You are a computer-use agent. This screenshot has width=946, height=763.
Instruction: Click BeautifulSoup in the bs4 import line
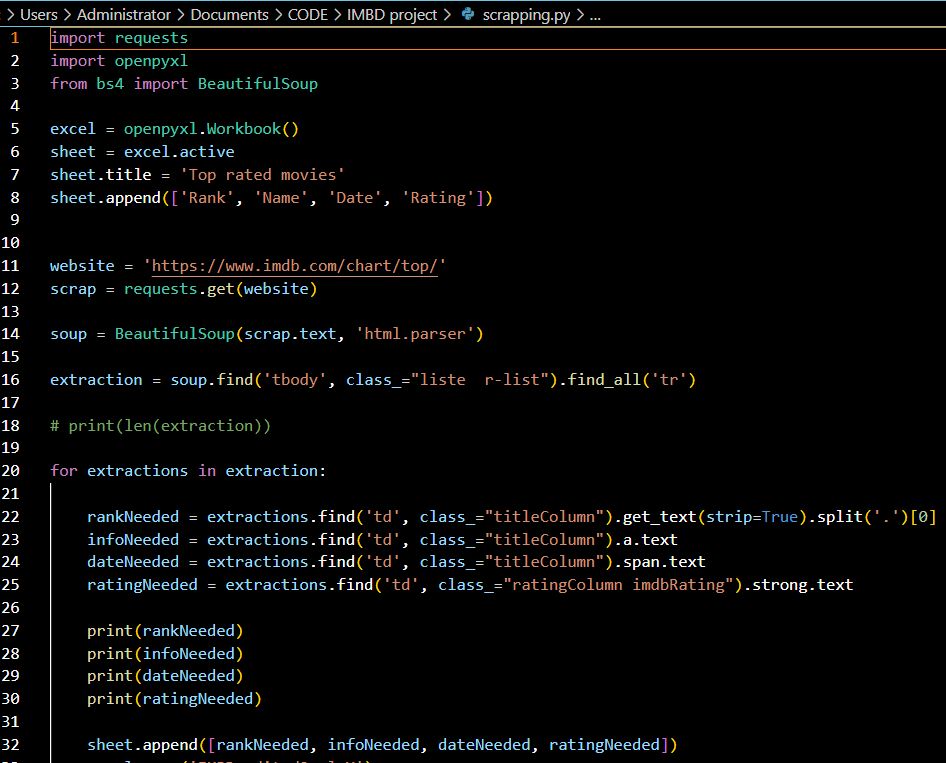point(257,83)
